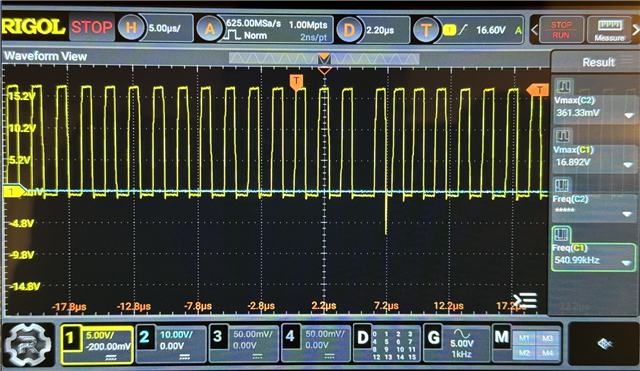Toggle math channel M4
Viewport: 640px width, 371px height.
[x=547, y=352]
